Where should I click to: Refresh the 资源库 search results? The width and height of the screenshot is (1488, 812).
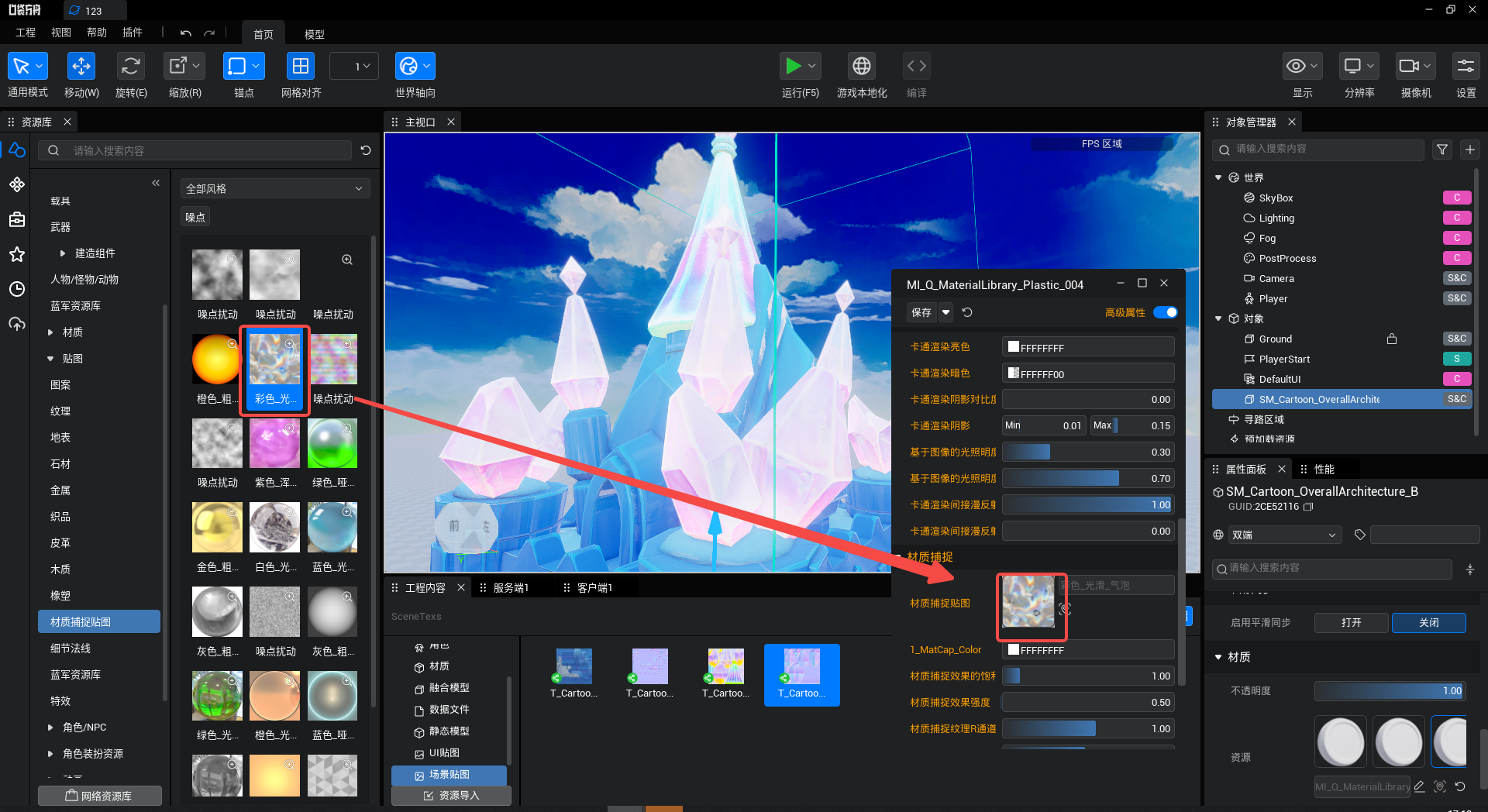click(366, 150)
